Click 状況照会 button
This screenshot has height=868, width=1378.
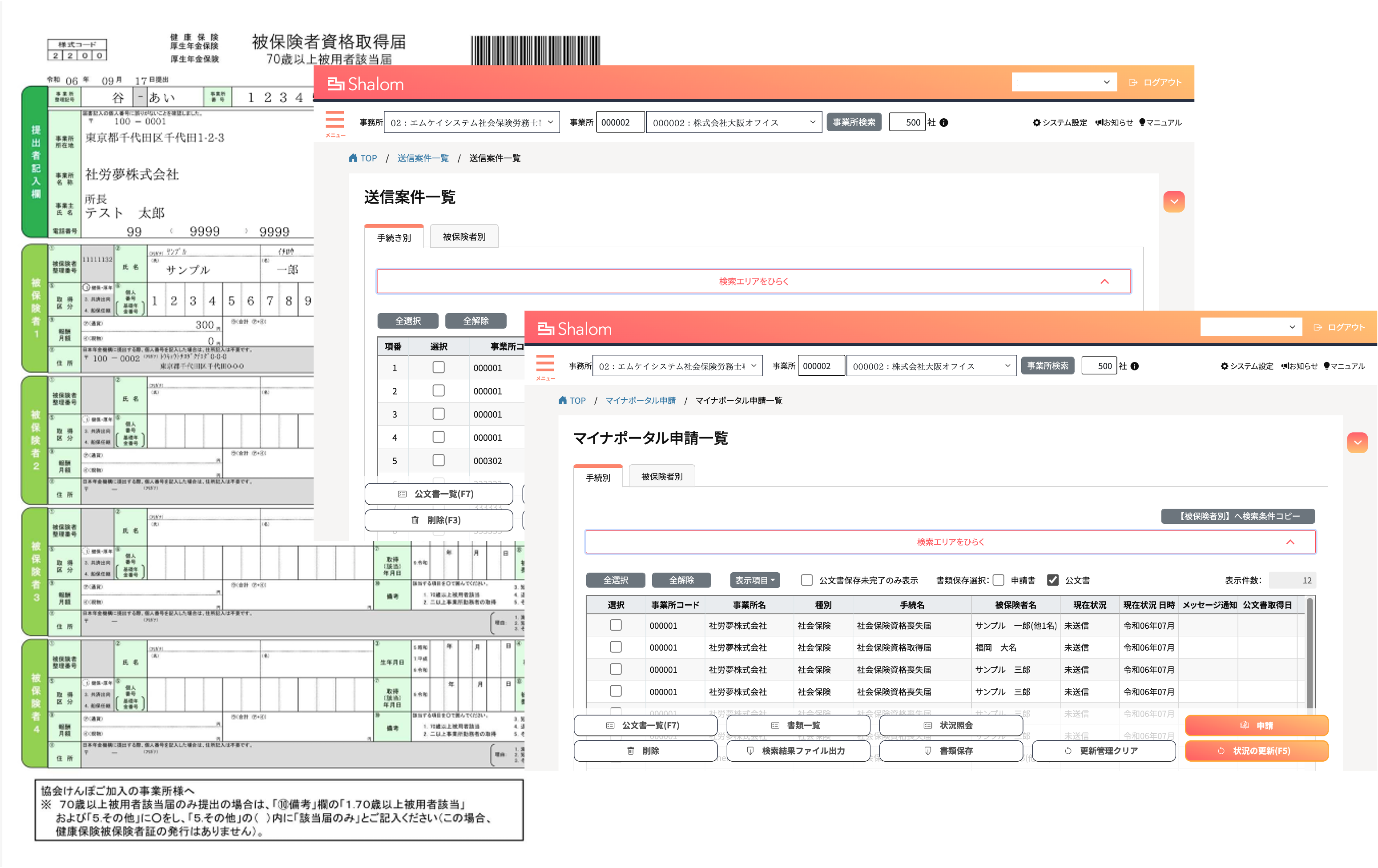[951, 726]
